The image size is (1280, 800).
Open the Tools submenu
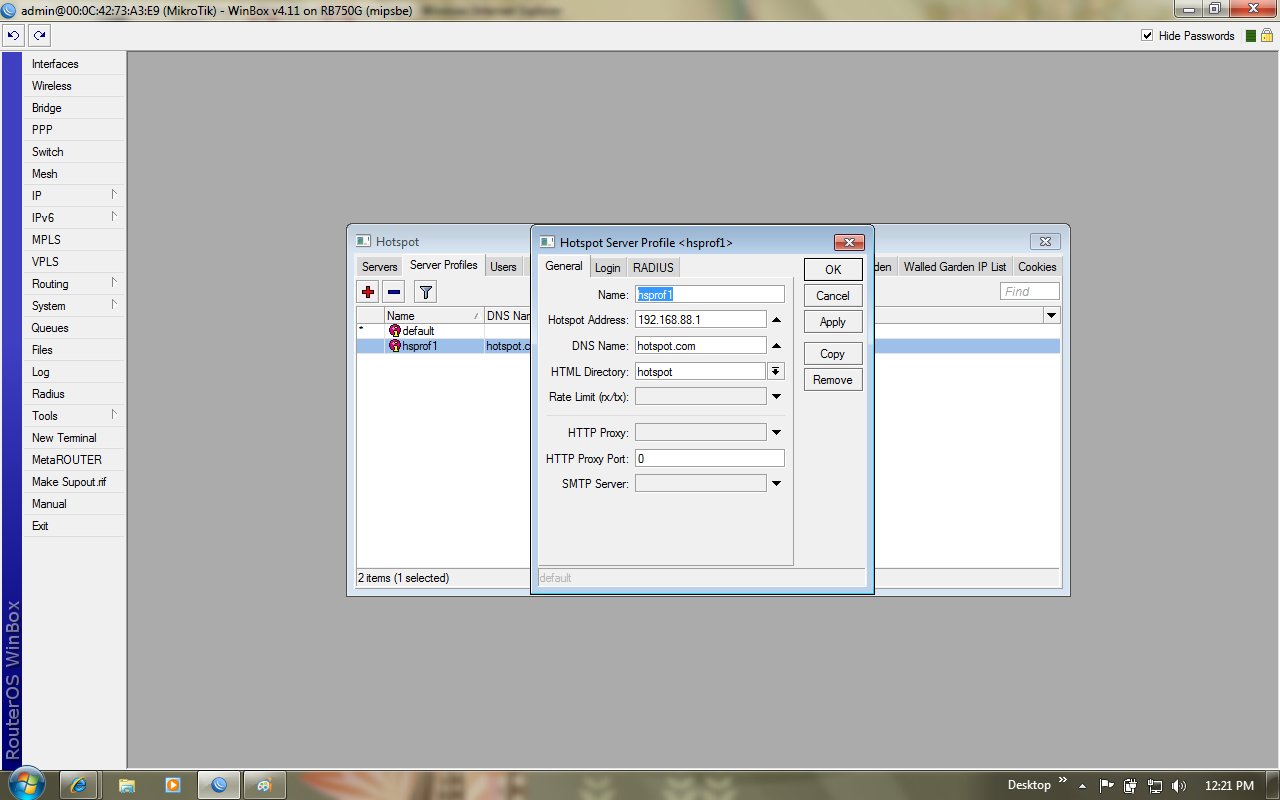[x=75, y=416]
